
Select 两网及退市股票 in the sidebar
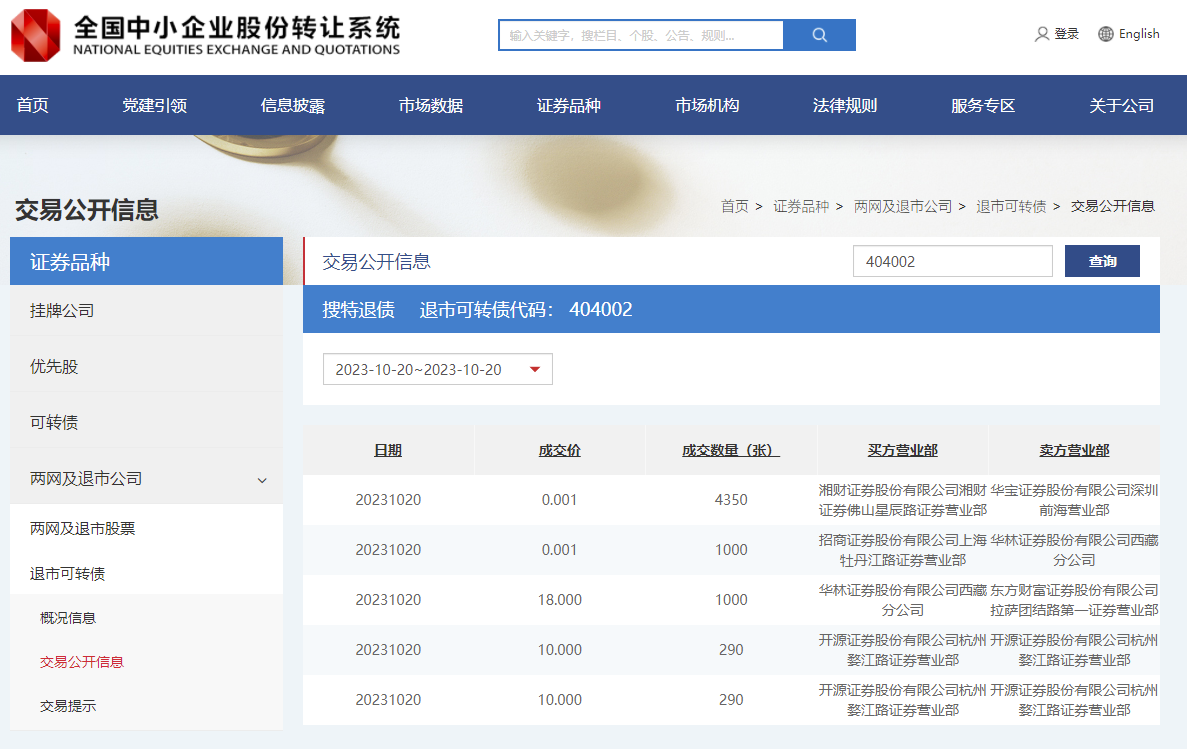tap(82, 529)
